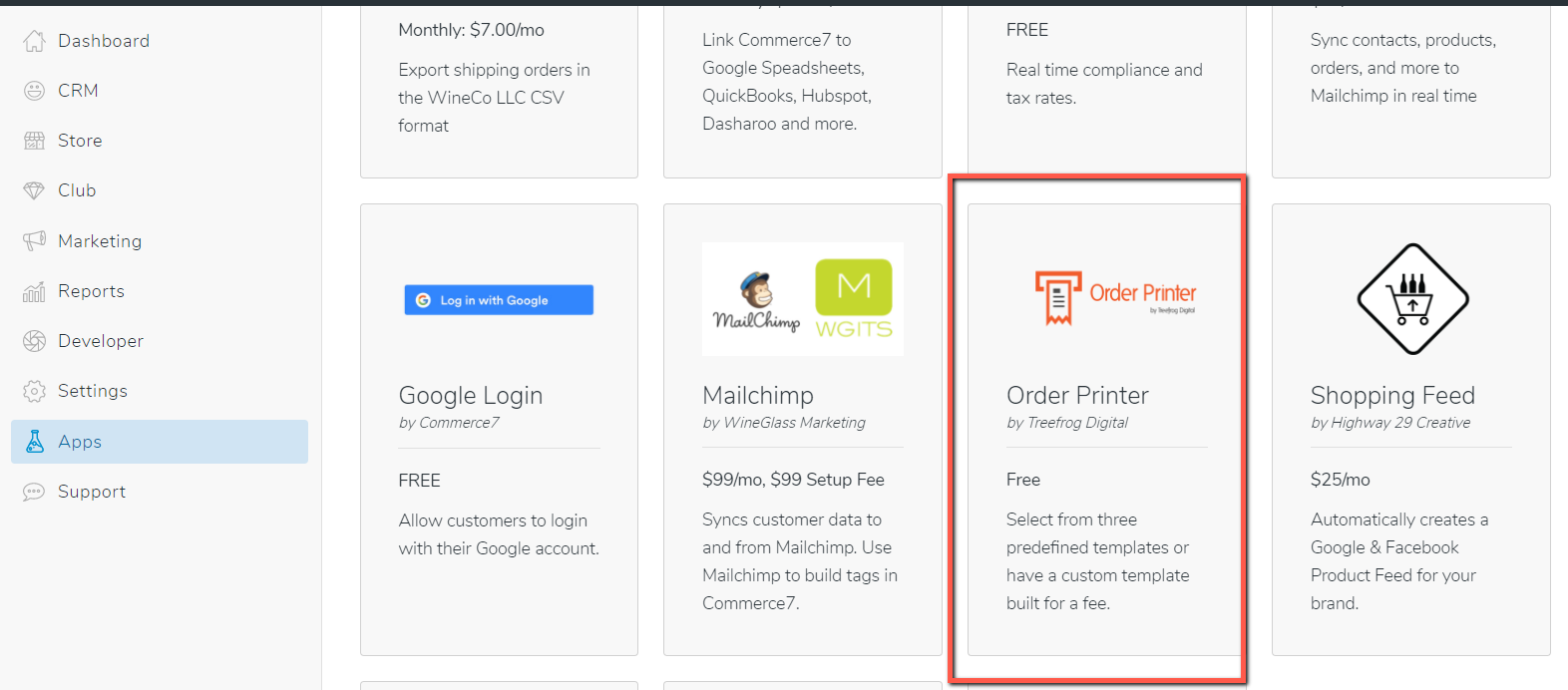This screenshot has width=1568, height=690.
Task: Open the Marketing menu item
Action: [x=100, y=241]
